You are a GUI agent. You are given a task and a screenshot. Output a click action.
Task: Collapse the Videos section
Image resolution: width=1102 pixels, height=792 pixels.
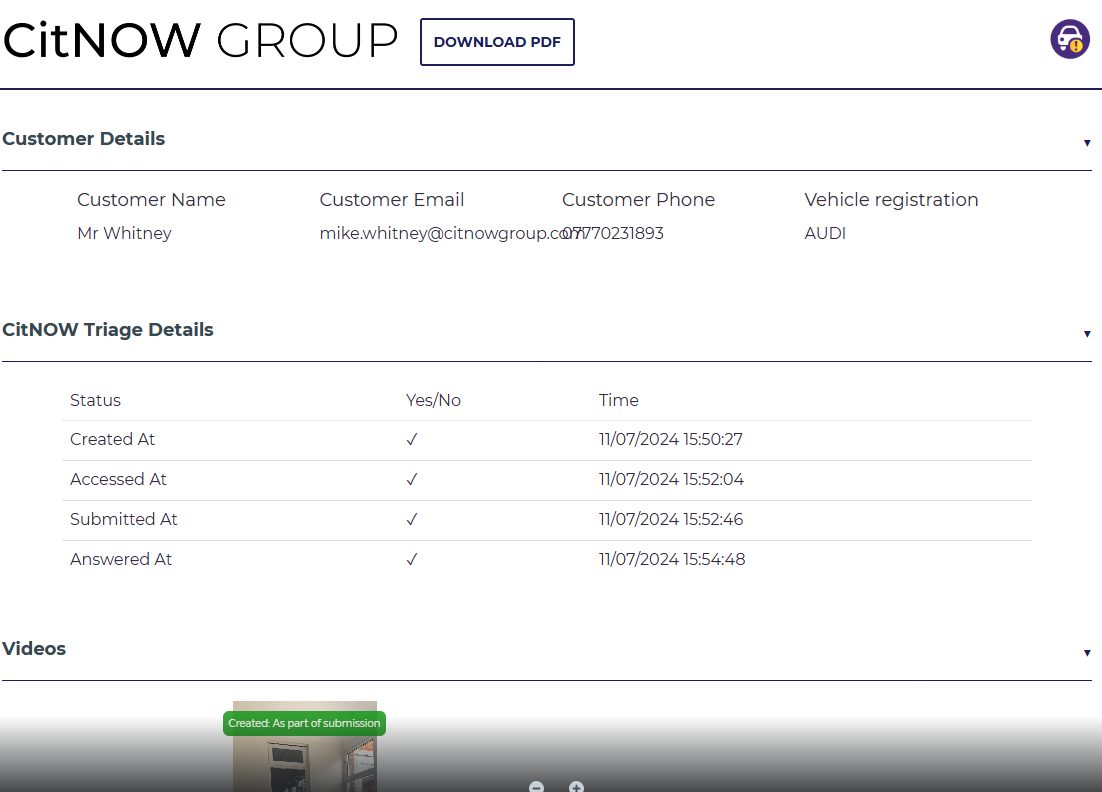(1087, 654)
